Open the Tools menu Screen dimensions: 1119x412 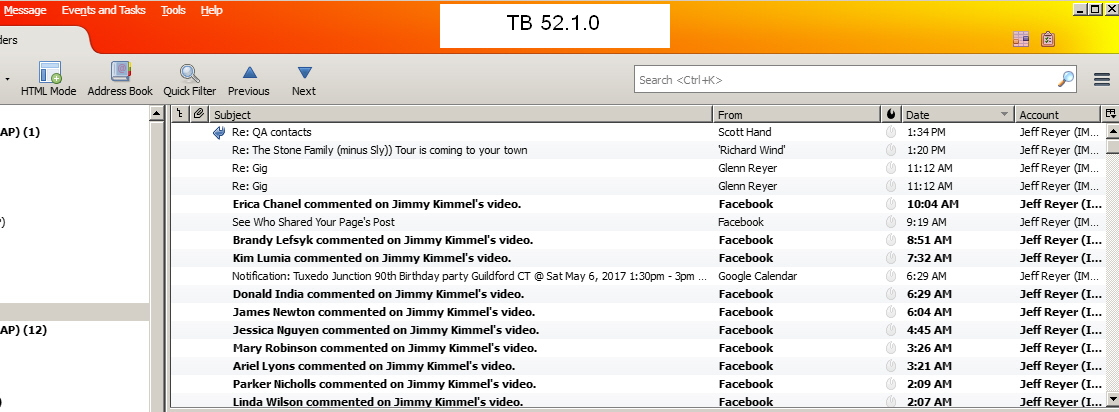click(x=173, y=10)
